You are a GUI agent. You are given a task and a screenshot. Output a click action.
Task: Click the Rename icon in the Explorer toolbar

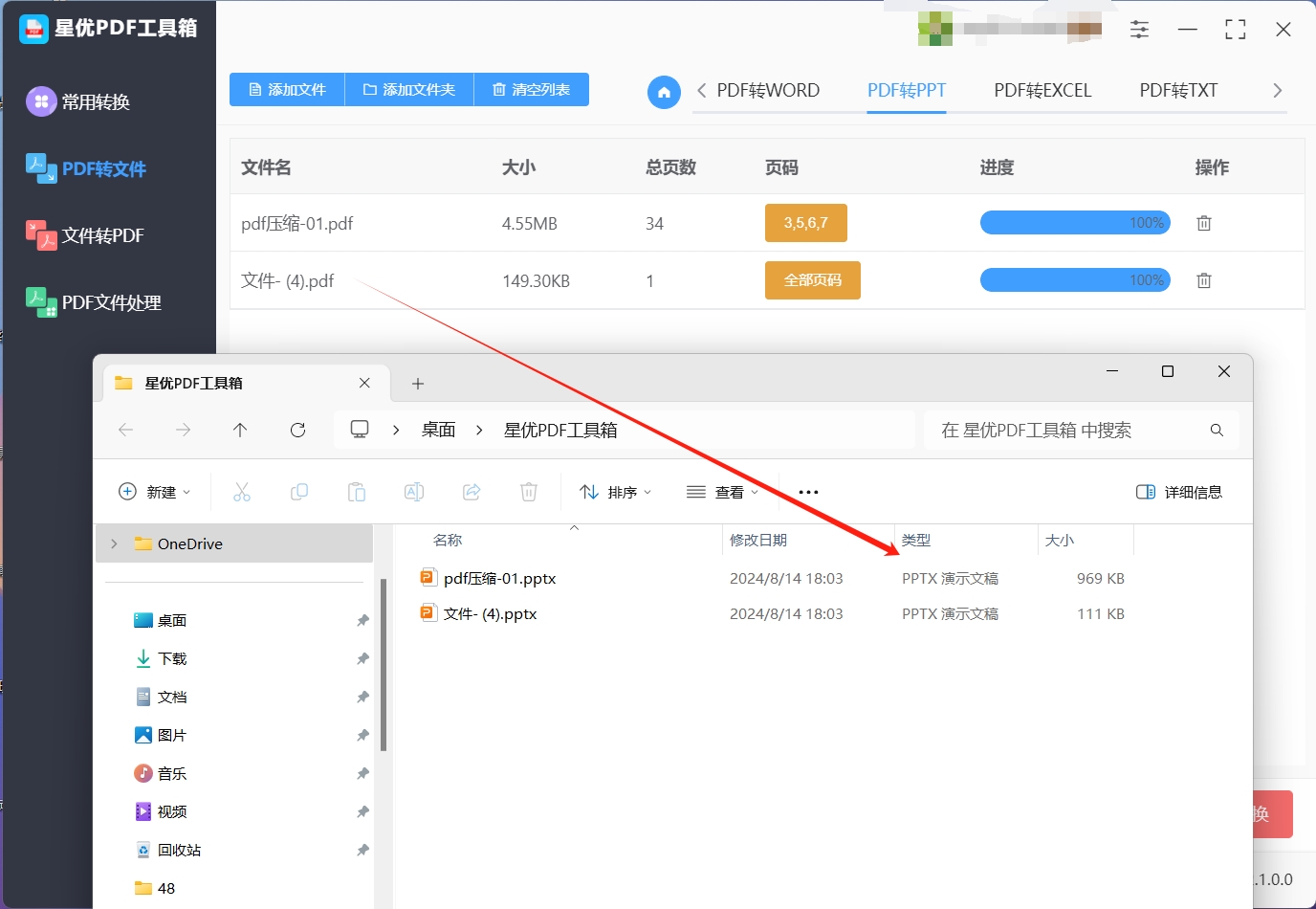tap(414, 492)
